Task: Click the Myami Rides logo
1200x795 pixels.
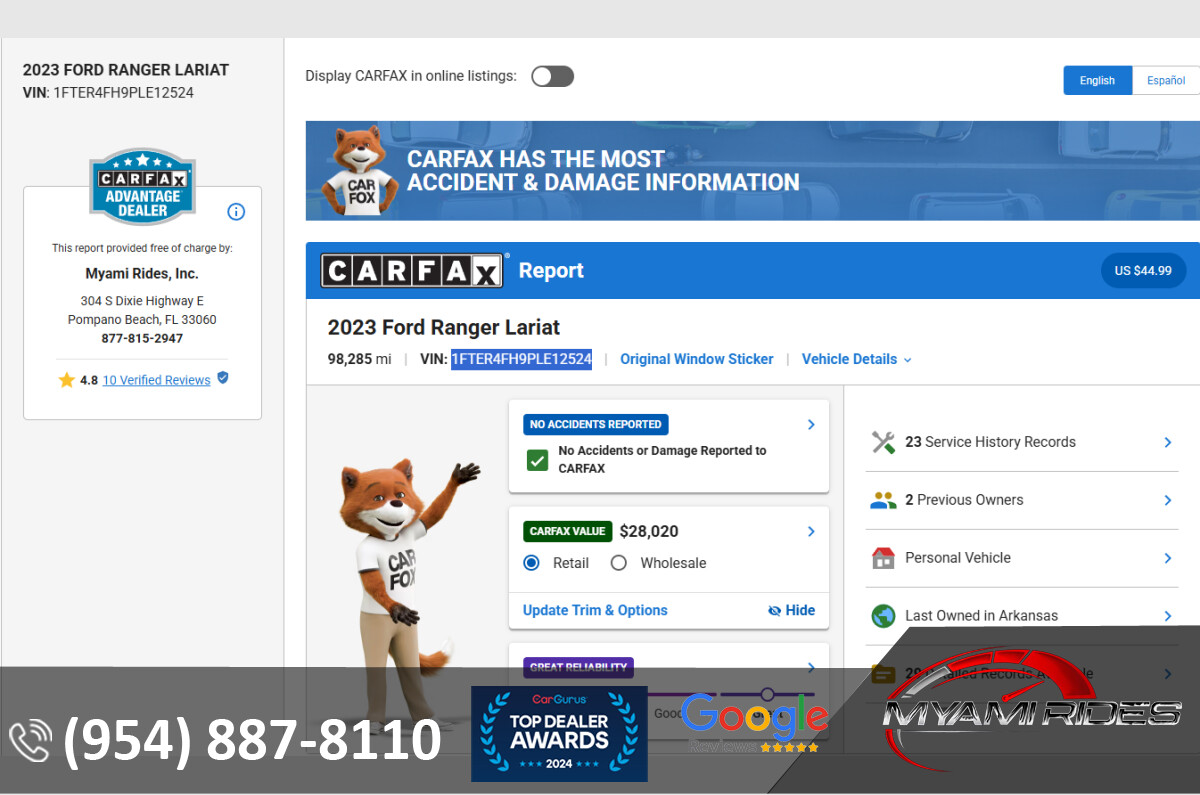Action: tap(1031, 711)
